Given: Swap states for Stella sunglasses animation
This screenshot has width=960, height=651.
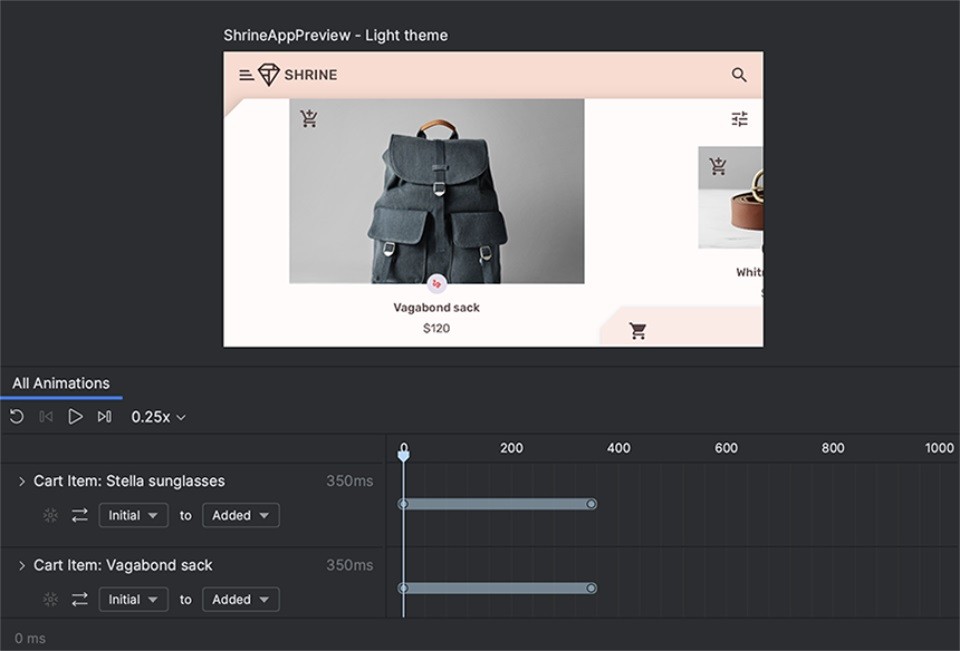Looking at the screenshot, I should pos(80,516).
